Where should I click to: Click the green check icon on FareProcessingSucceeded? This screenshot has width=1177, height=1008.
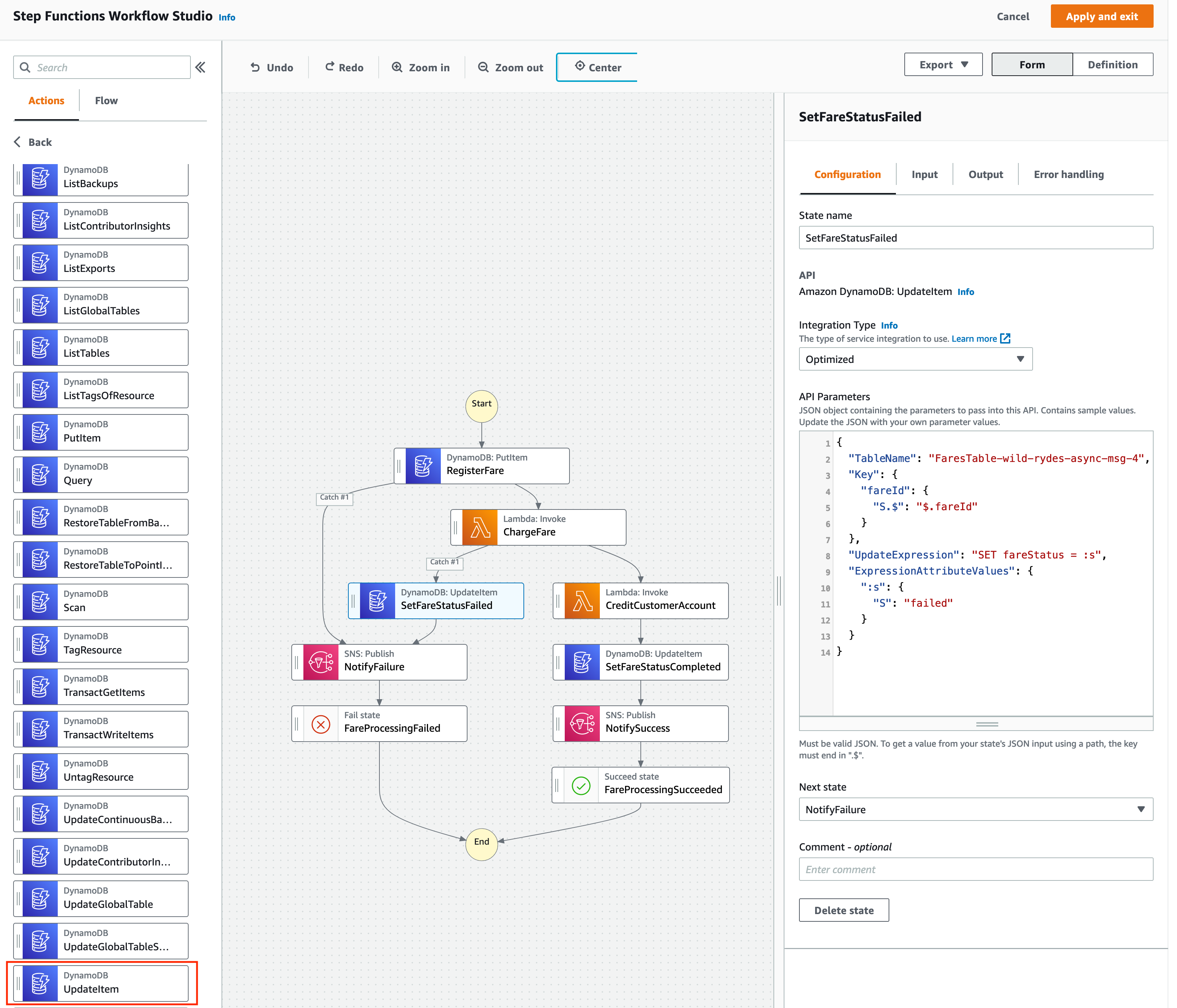[581, 785]
